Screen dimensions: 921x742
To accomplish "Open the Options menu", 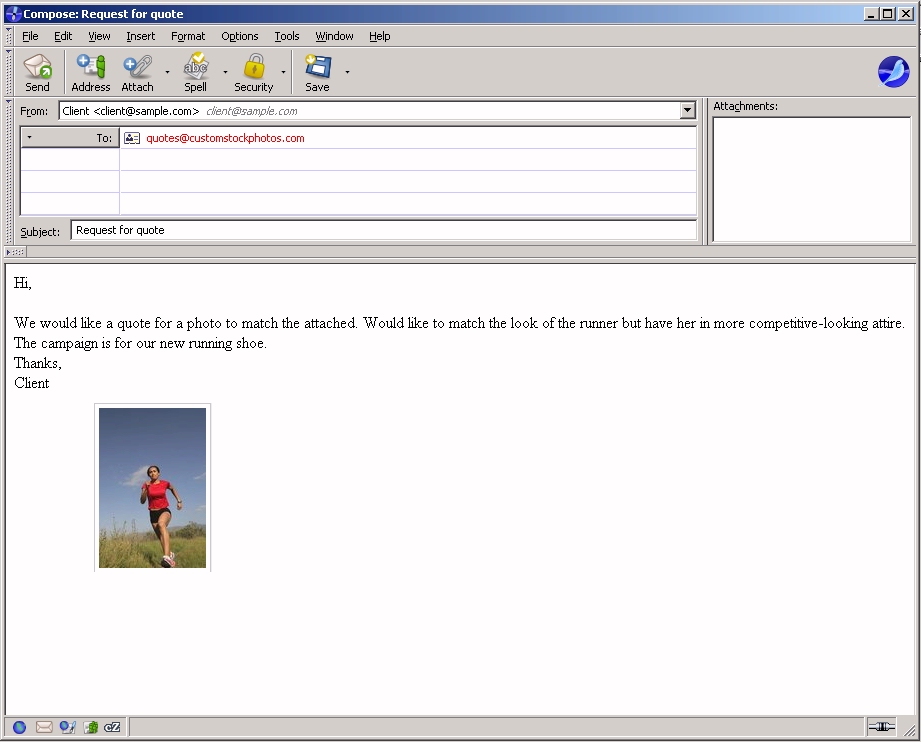I will click(x=240, y=36).
